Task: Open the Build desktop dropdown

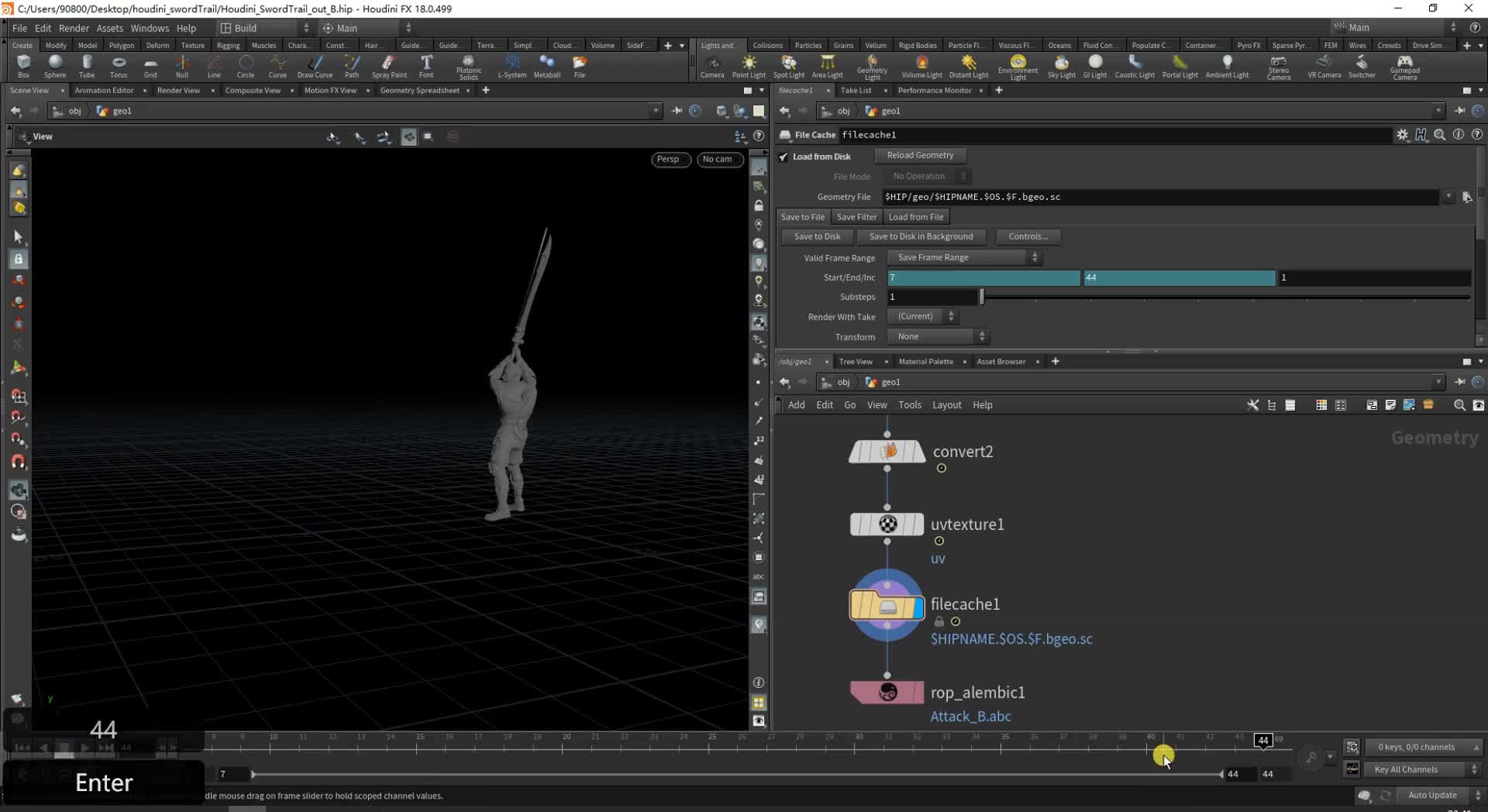Action: pos(264,28)
